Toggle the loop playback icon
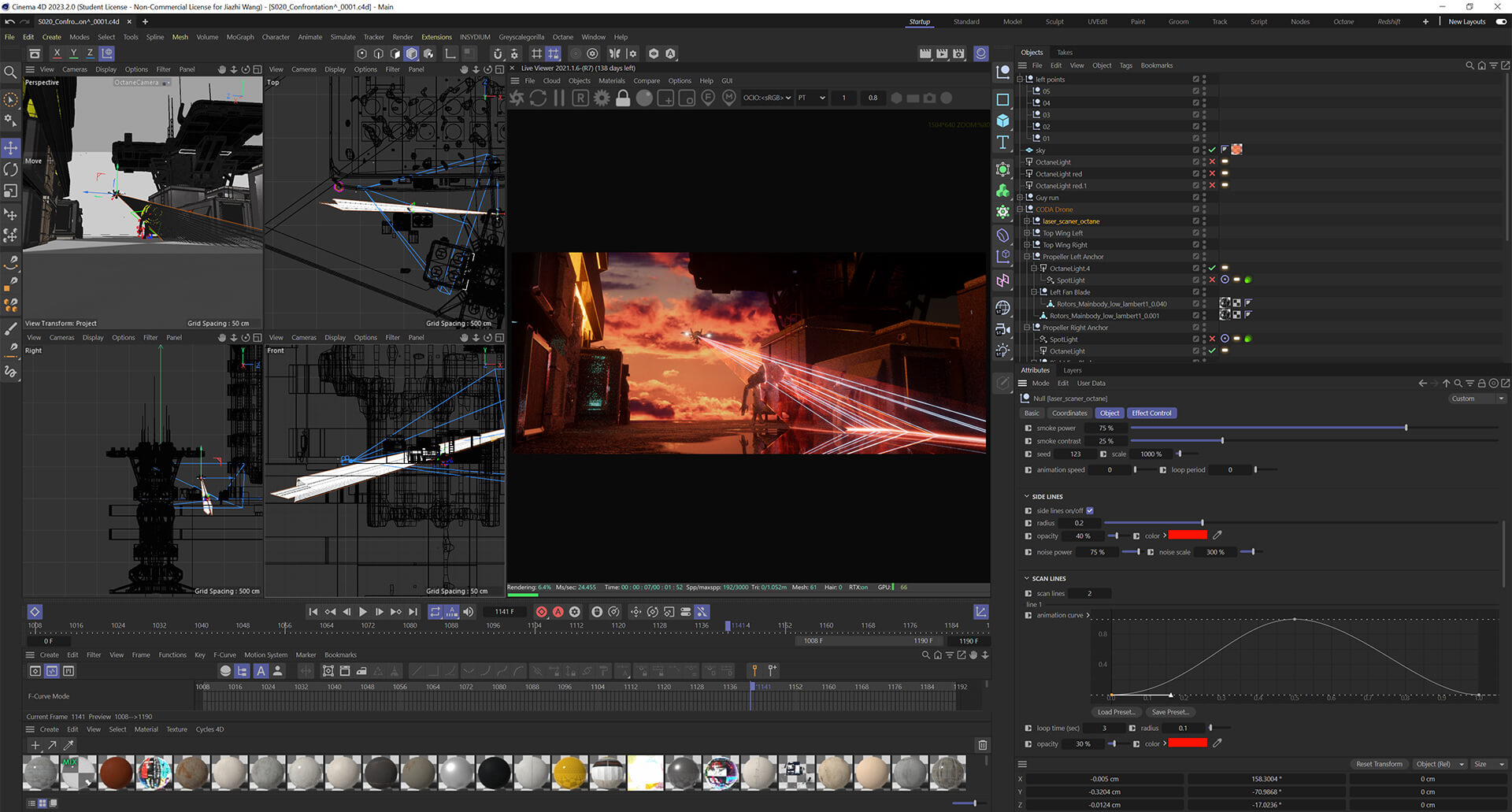 click(x=435, y=612)
